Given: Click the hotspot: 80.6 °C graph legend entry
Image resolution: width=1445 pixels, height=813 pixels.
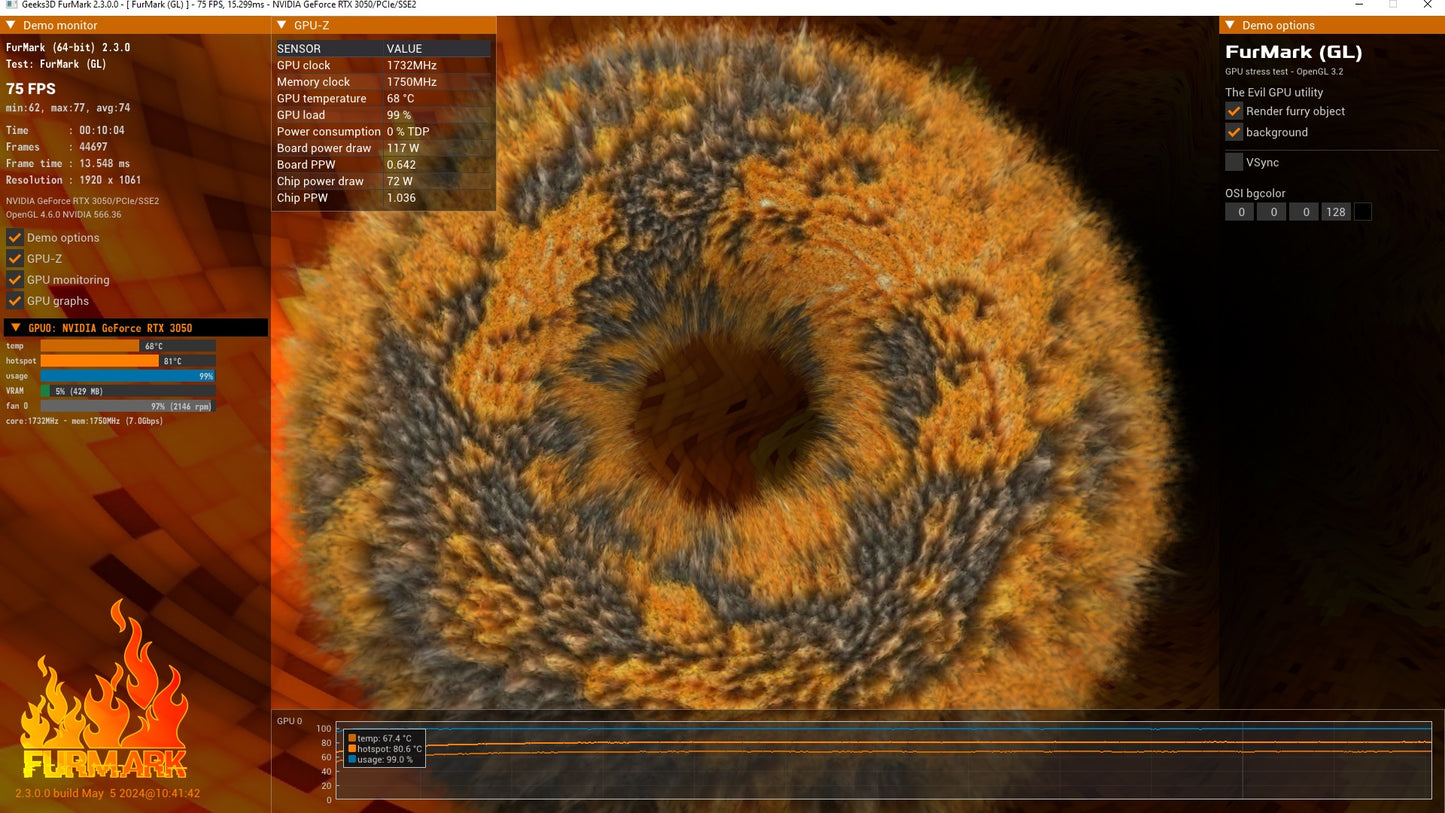Looking at the screenshot, I should tap(385, 749).
